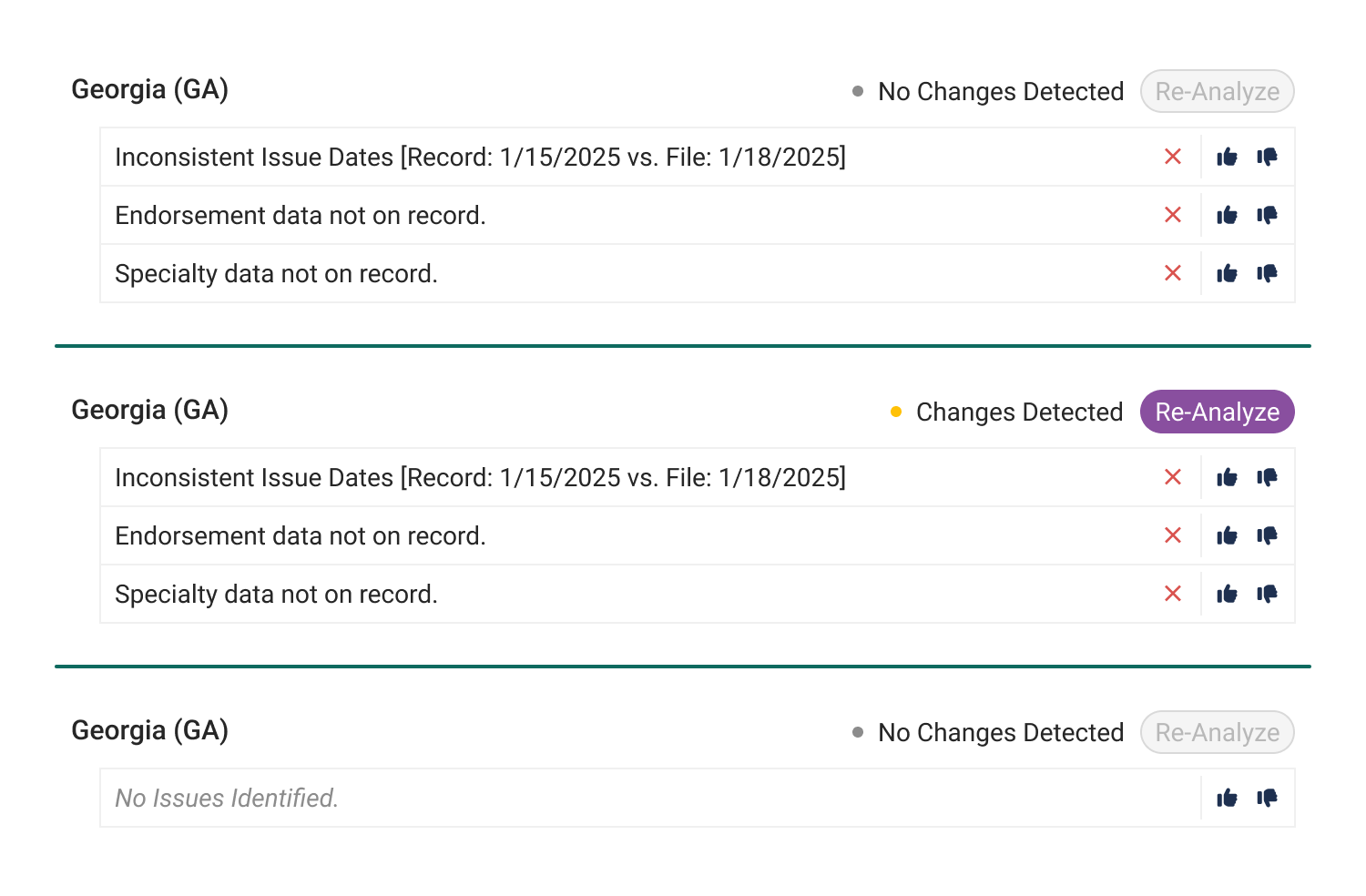Select Endorsement data row in second section
Viewport: 1366px width, 896px height.
(x=698, y=535)
